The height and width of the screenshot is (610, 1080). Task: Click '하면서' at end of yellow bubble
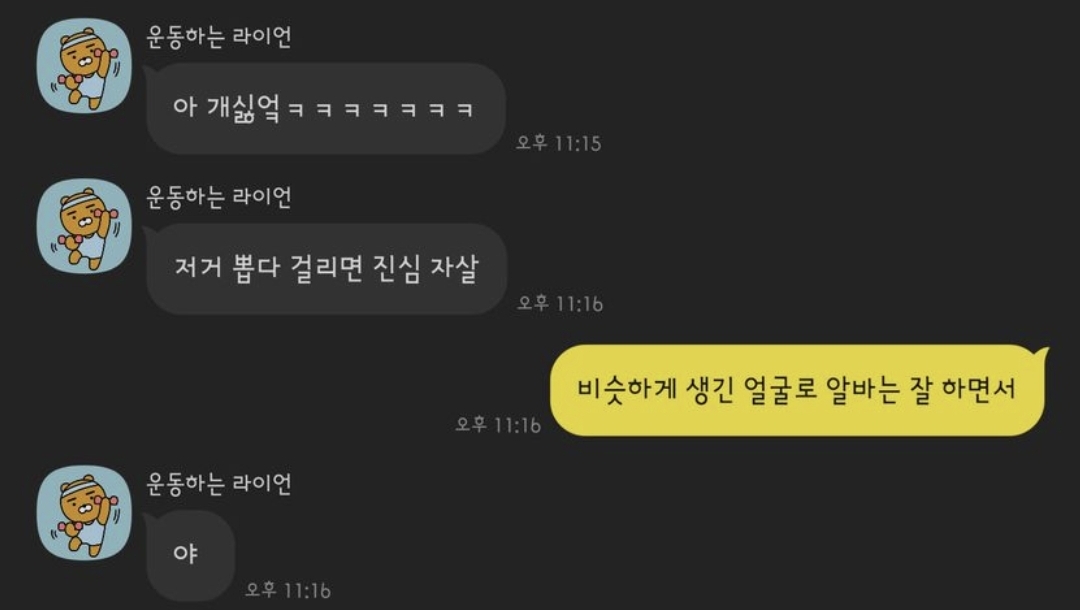tap(979, 390)
